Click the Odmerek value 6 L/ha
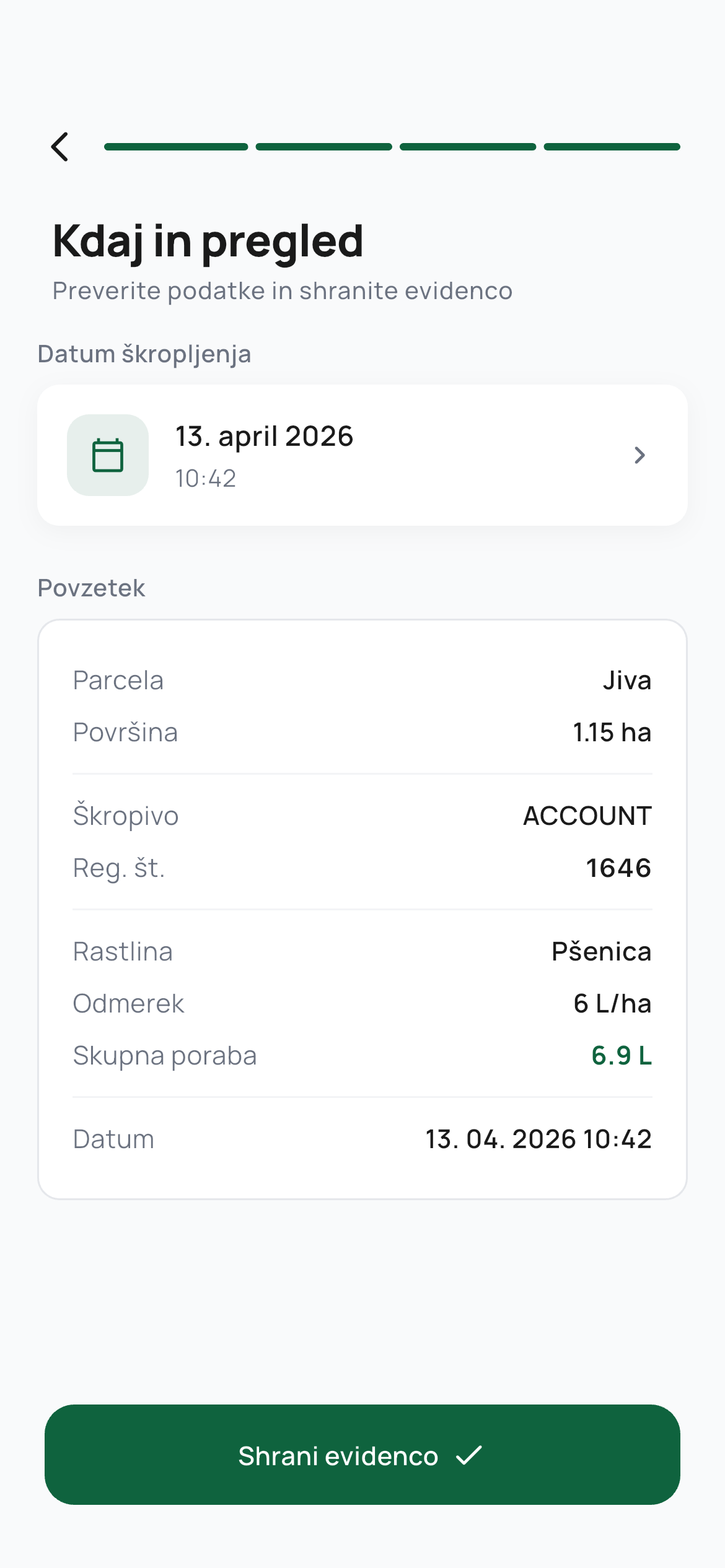 pos(612,1004)
